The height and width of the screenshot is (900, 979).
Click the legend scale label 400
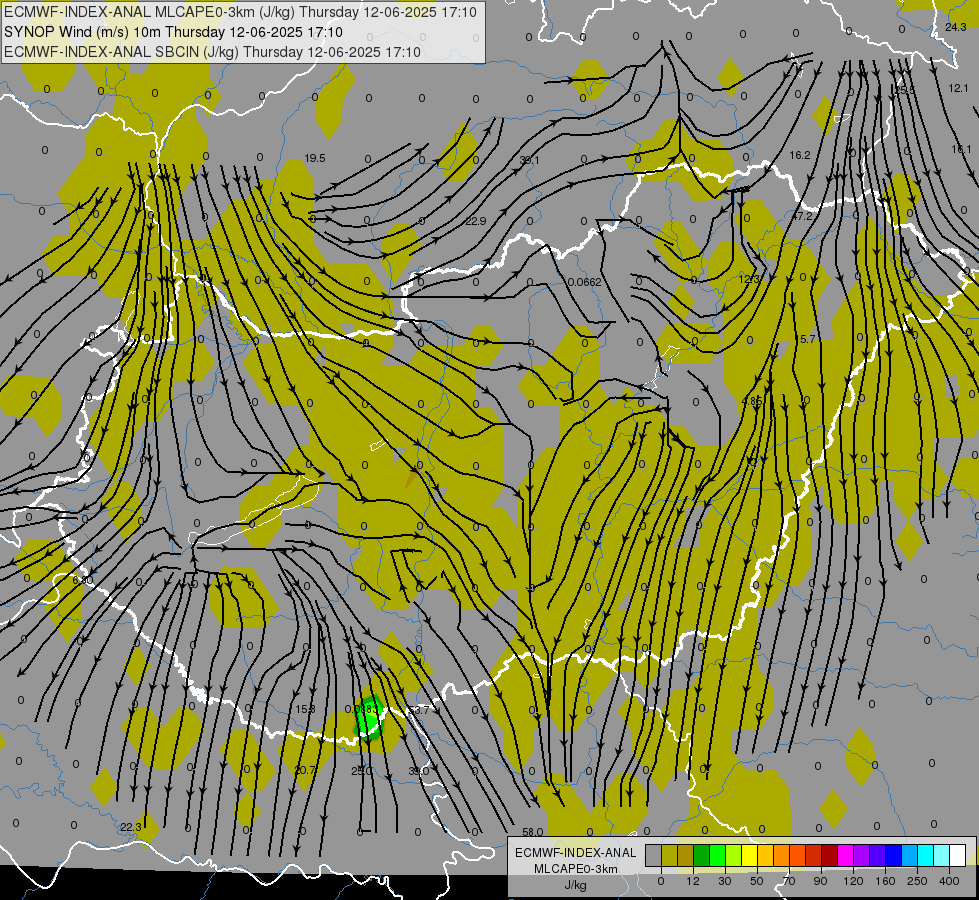949,881
